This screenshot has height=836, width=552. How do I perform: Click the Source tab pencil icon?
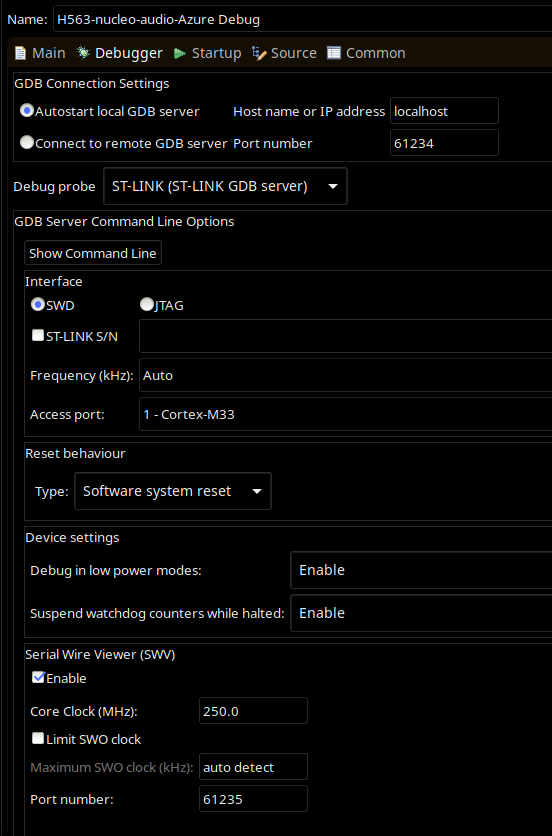coord(259,53)
